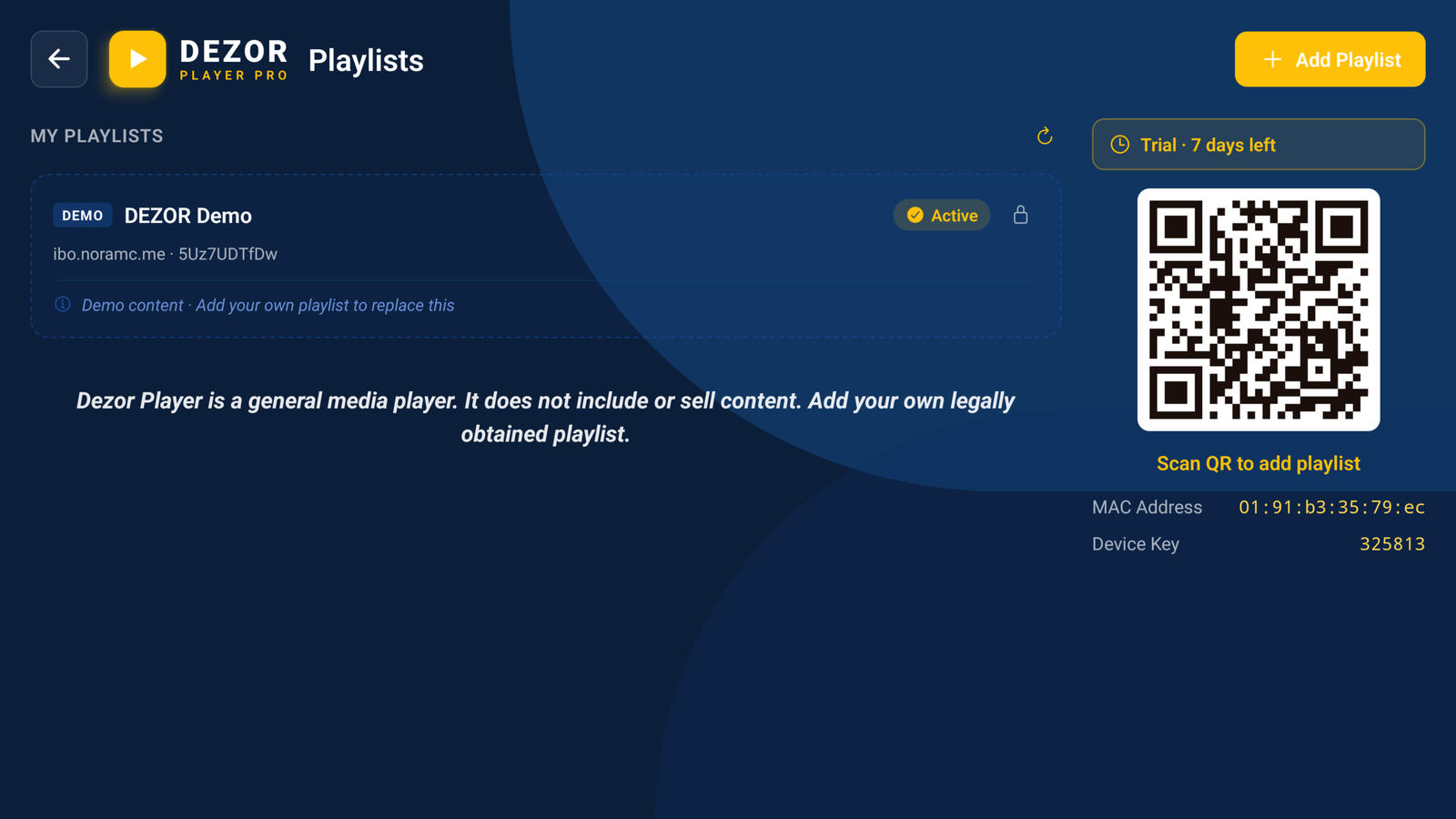
Task: Open the Trial 7 days left banner
Action: (x=1259, y=144)
